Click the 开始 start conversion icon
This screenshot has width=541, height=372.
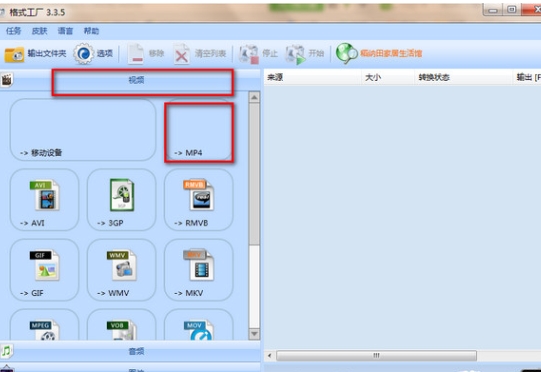[x=295, y=55]
